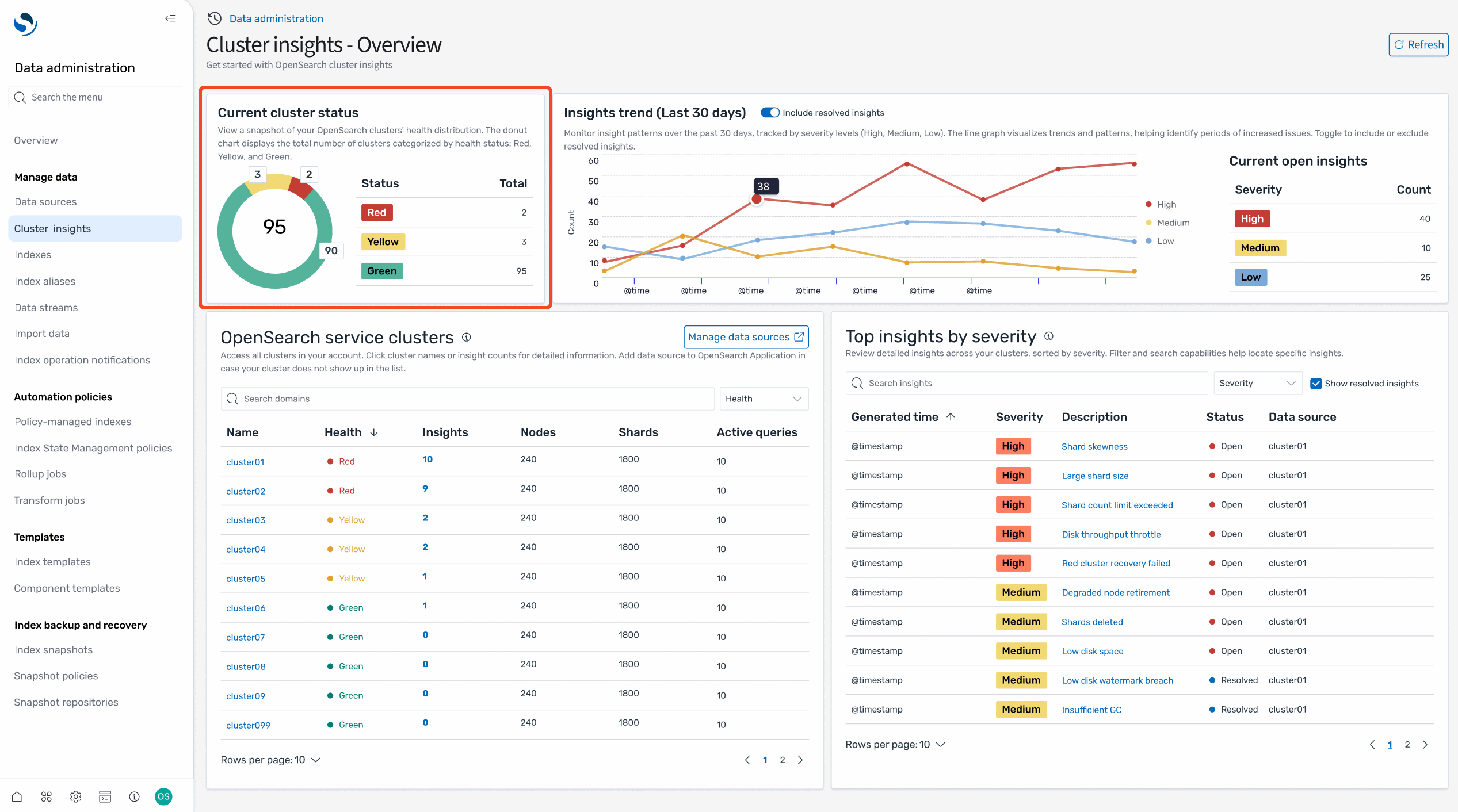Click info icon beside OpenSearch service clusters
The image size is (1458, 812).
click(467, 338)
